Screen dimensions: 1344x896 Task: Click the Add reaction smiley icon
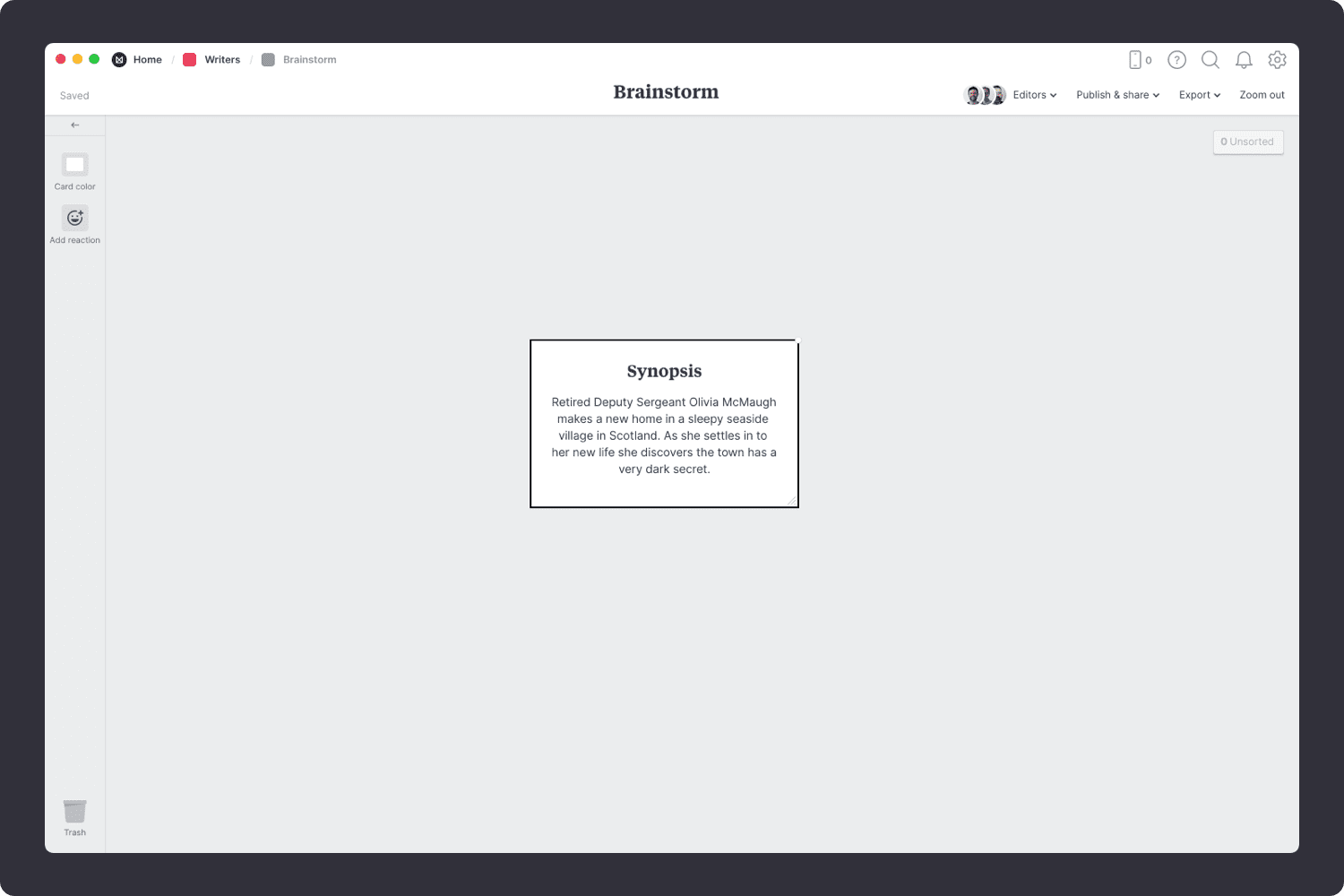tap(74, 218)
